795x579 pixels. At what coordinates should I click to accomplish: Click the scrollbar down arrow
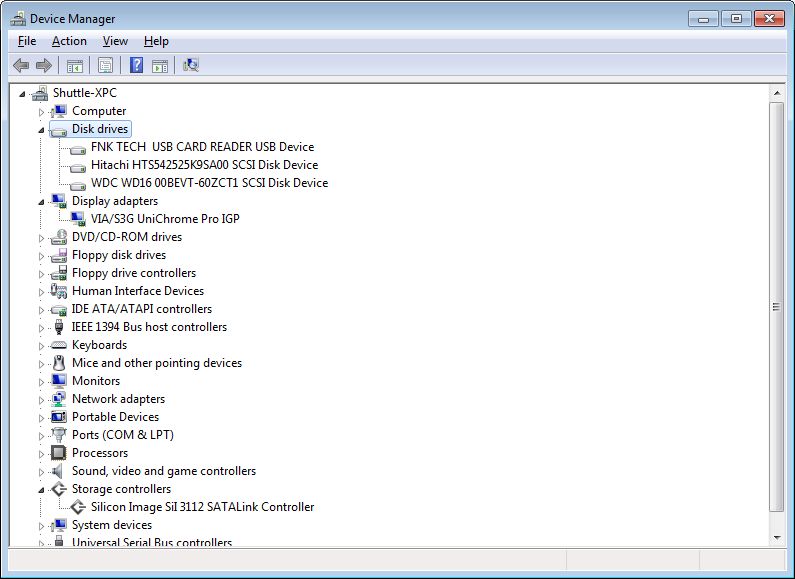pos(776,537)
